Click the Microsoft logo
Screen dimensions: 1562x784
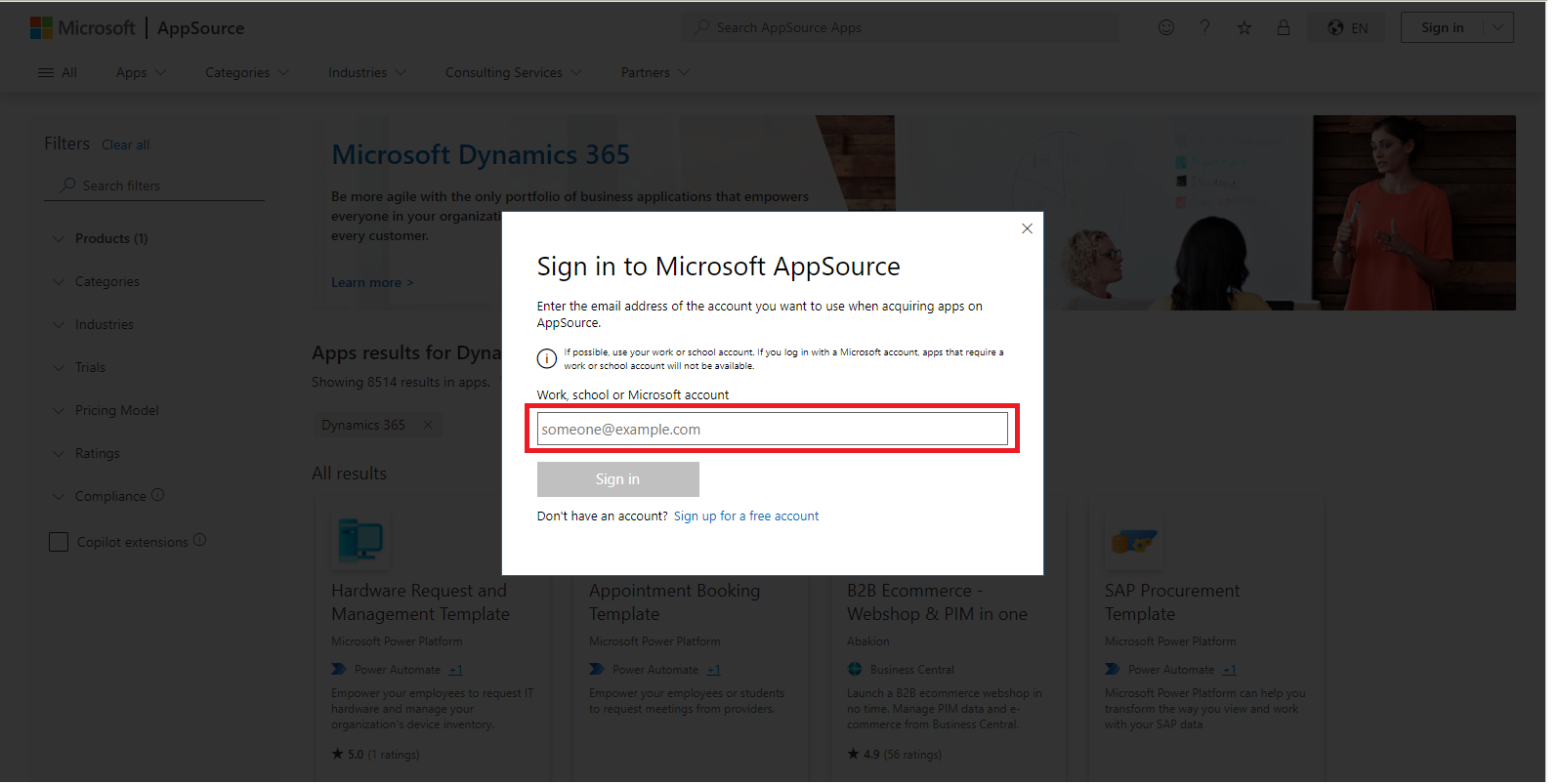point(82,28)
